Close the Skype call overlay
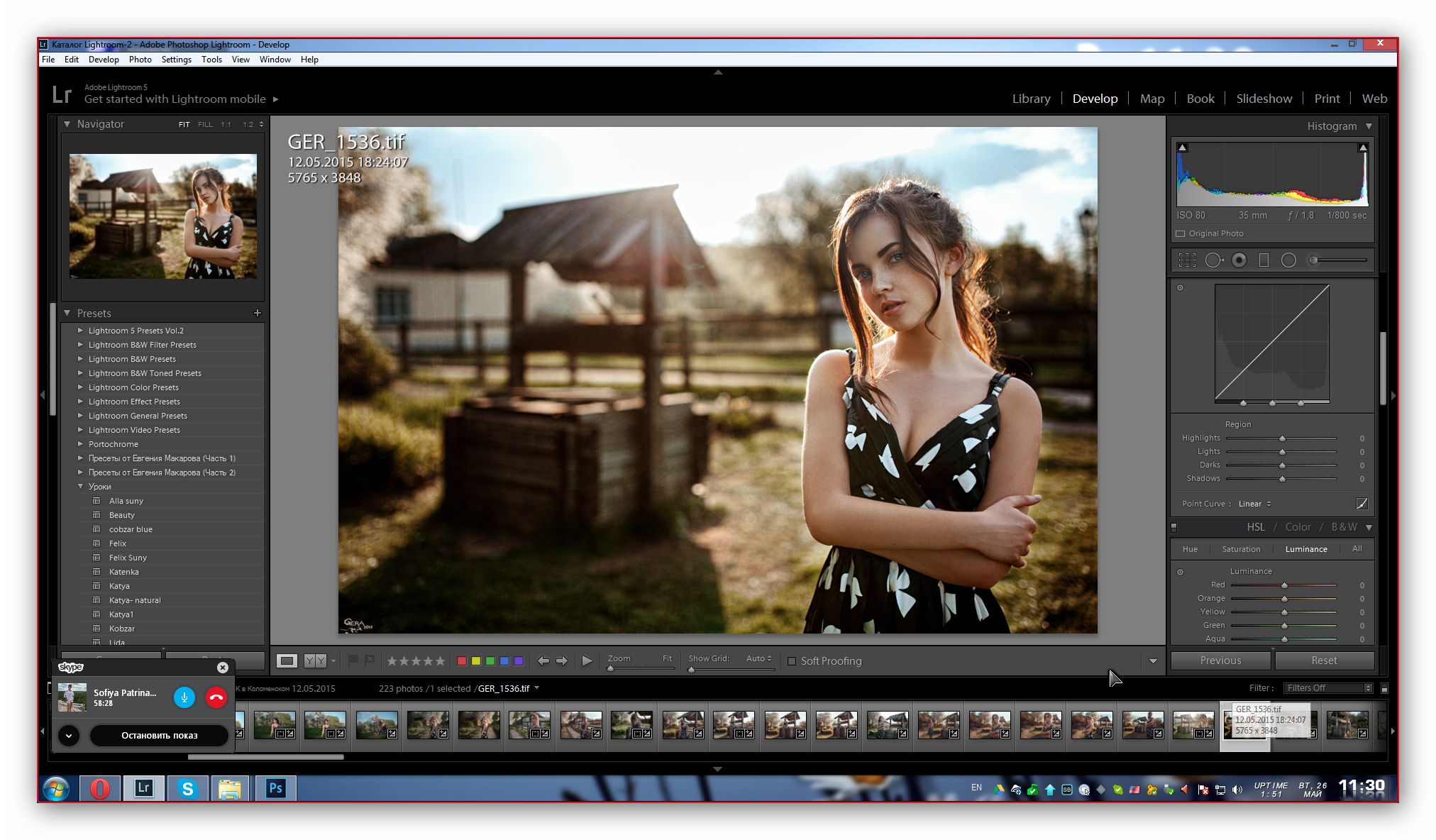 (x=223, y=668)
